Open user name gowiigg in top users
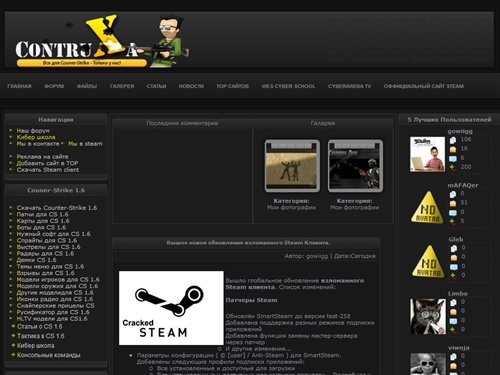 [x=460, y=131]
